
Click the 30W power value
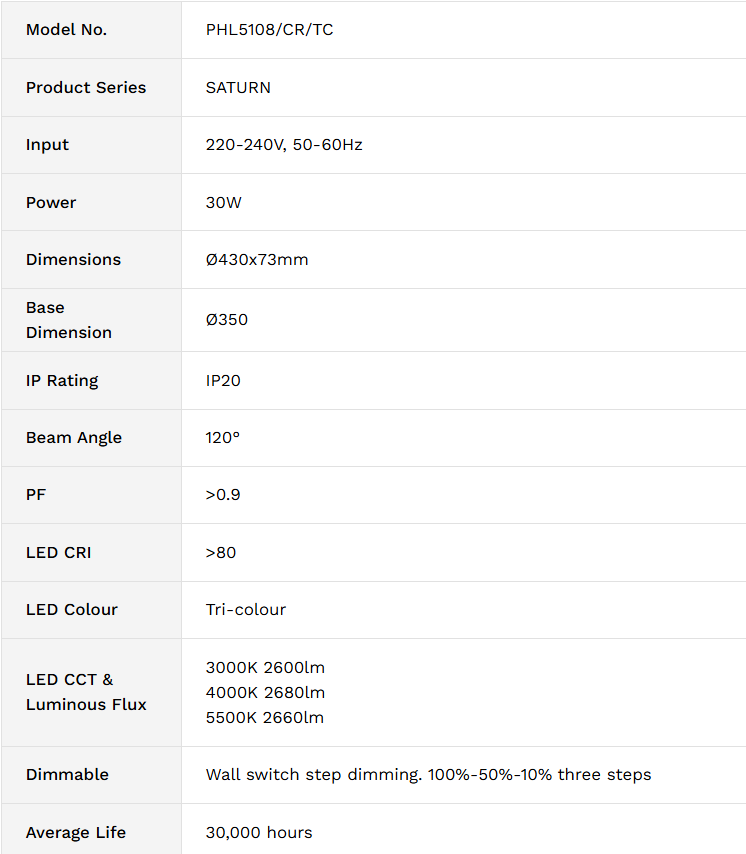click(x=223, y=203)
